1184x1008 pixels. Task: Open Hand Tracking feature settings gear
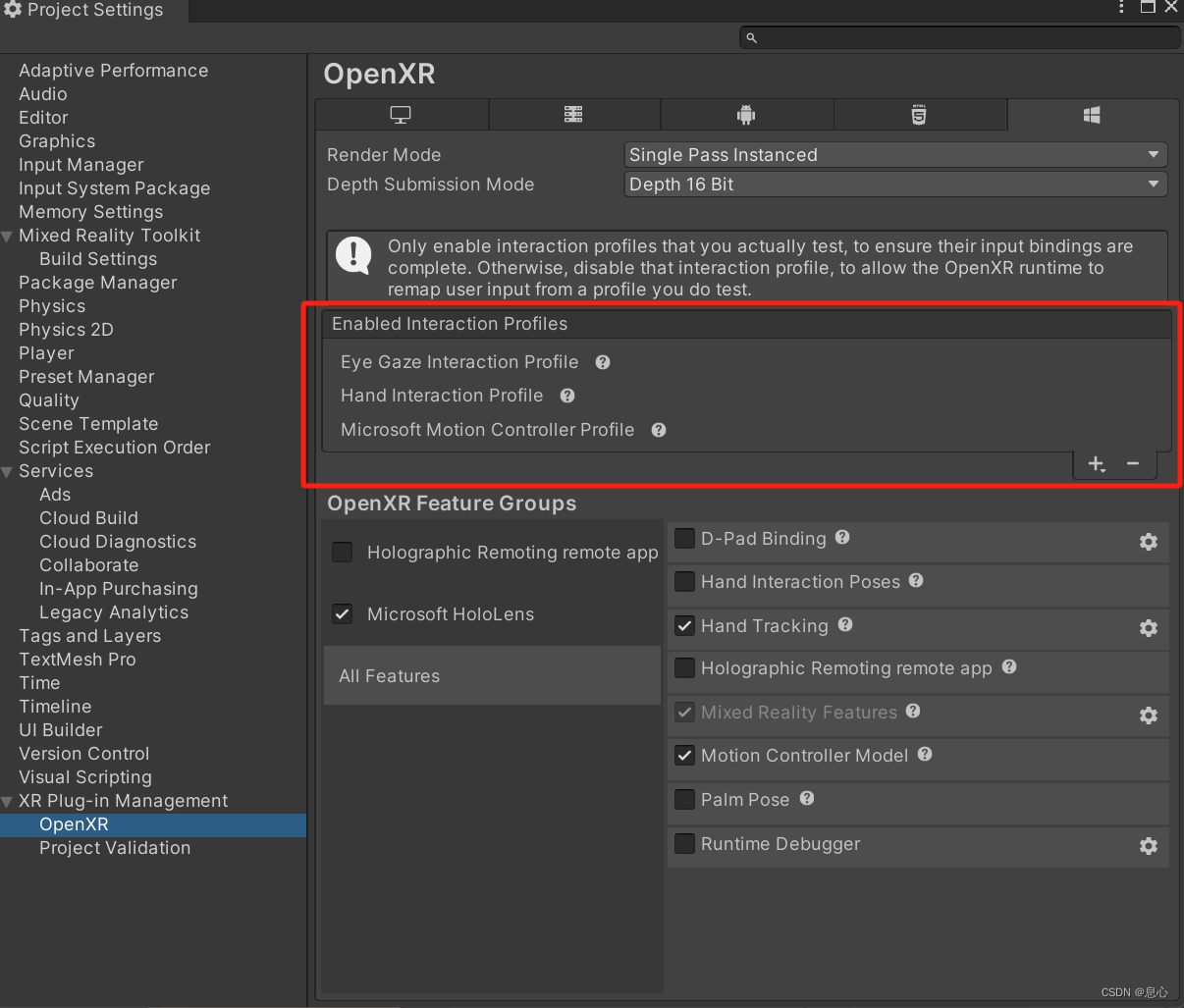point(1149,628)
